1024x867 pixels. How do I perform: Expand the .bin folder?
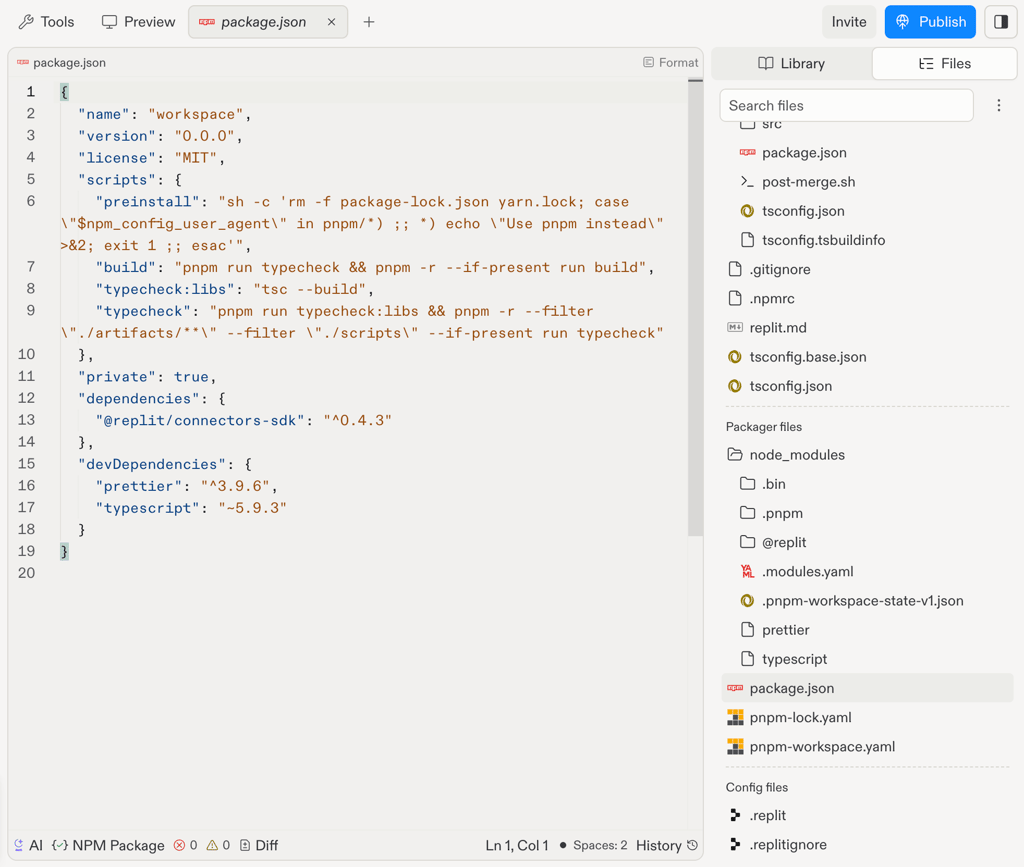[x=773, y=484]
